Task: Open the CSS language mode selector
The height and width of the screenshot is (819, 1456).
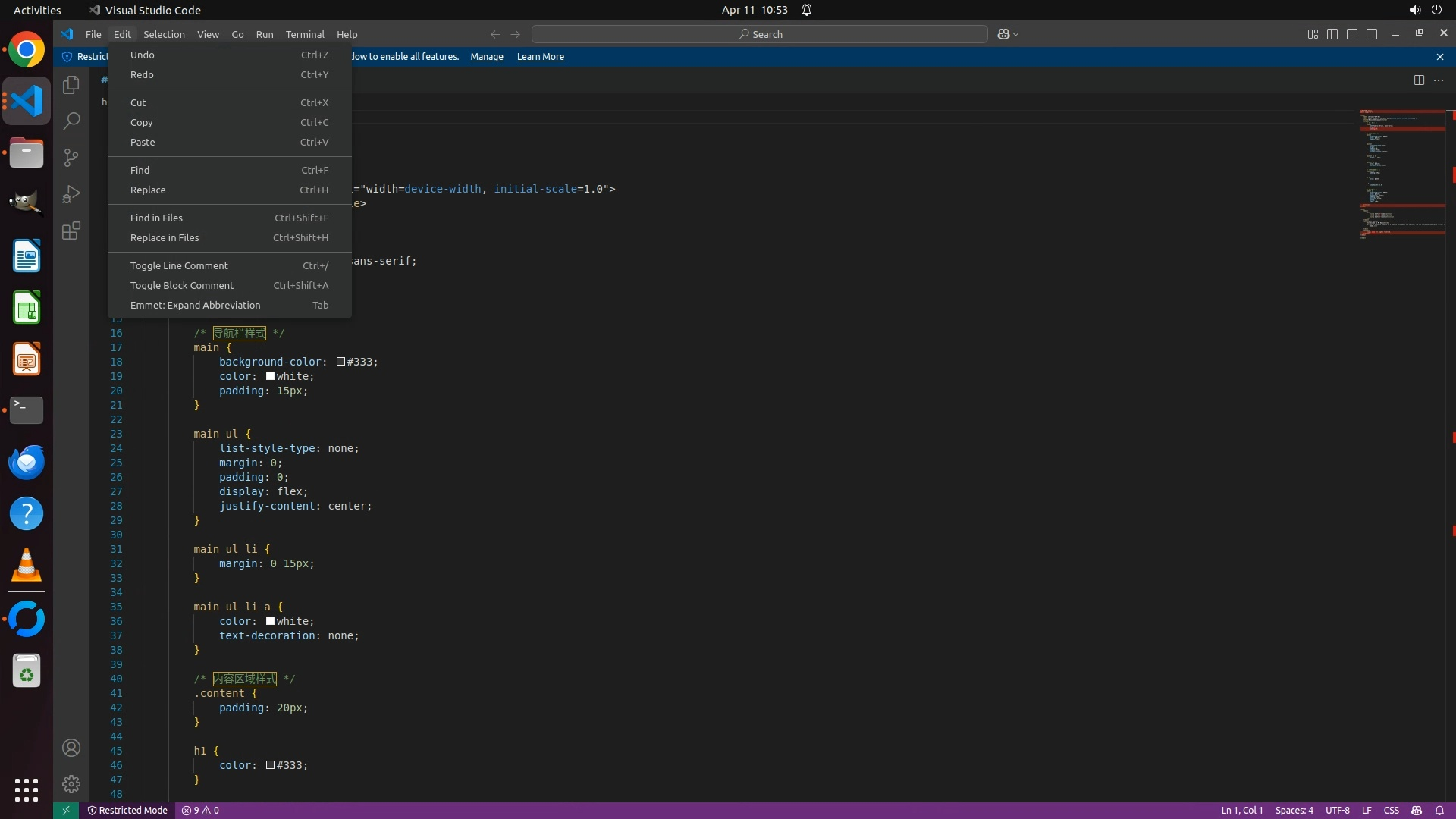Action: coord(1391,810)
